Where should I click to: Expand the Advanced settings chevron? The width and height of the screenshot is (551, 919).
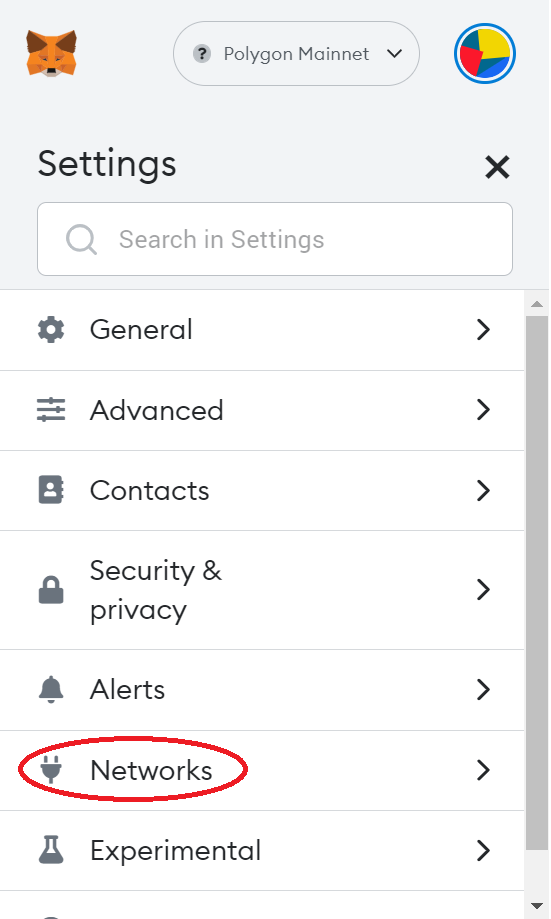pos(483,410)
